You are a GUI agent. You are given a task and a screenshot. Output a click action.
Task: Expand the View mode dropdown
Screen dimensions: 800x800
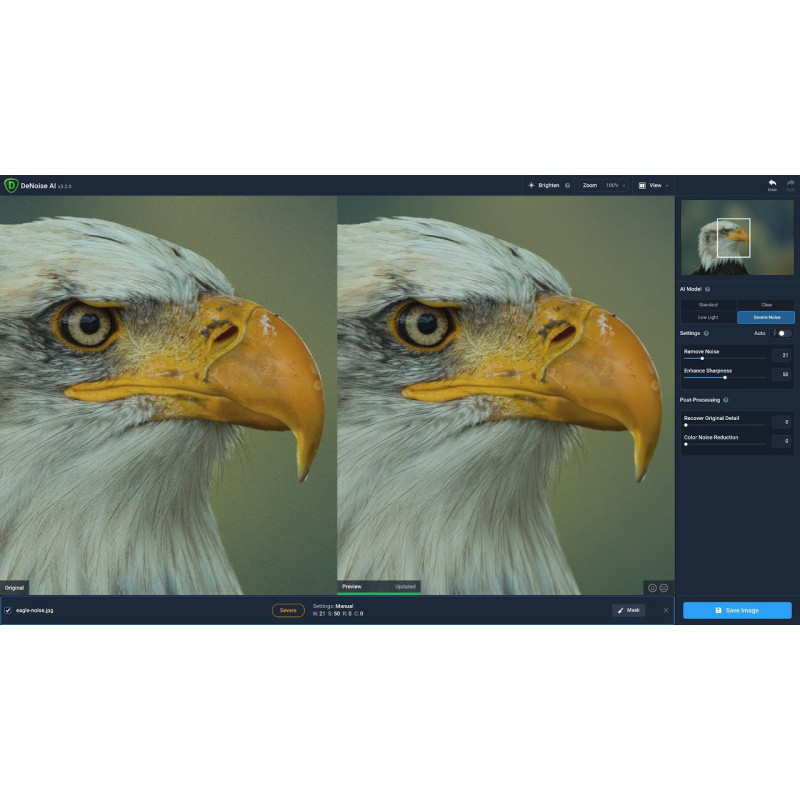coord(654,185)
